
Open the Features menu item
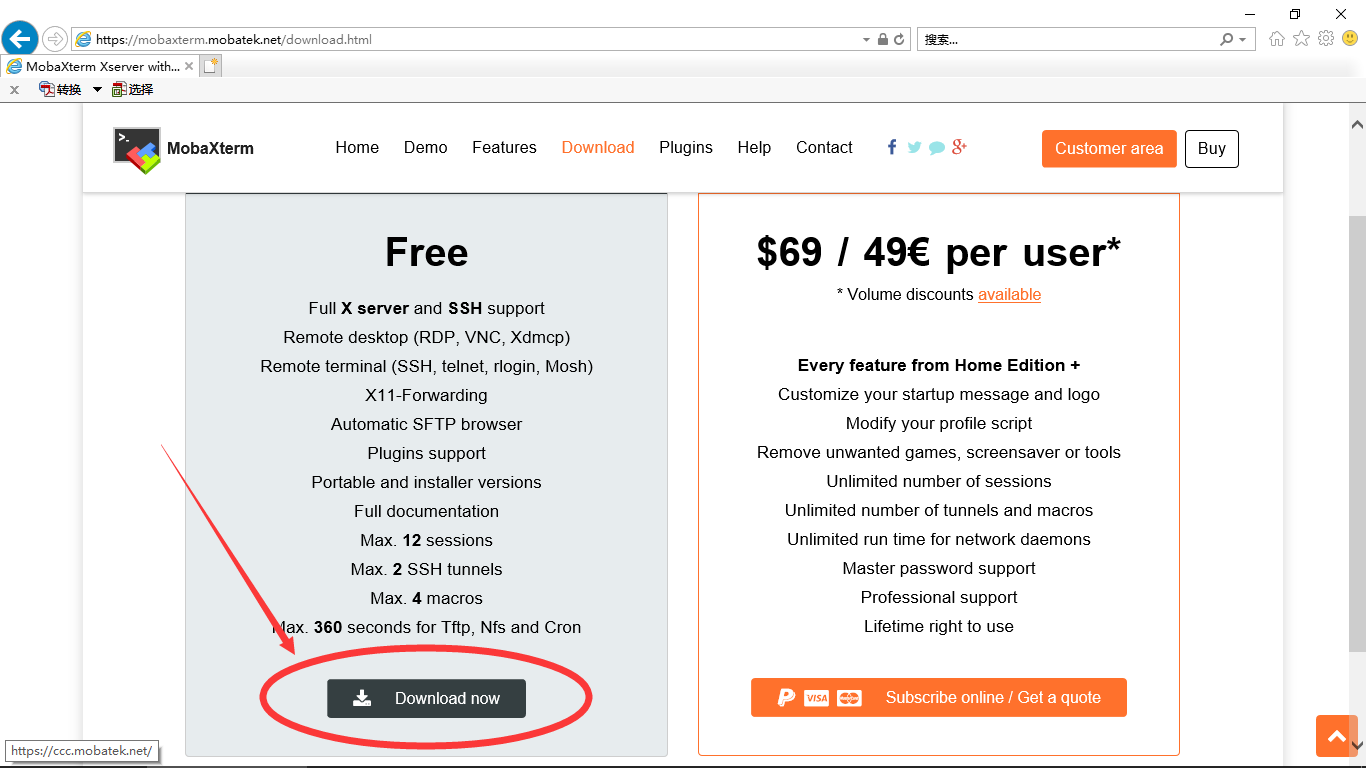click(x=504, y=147)
